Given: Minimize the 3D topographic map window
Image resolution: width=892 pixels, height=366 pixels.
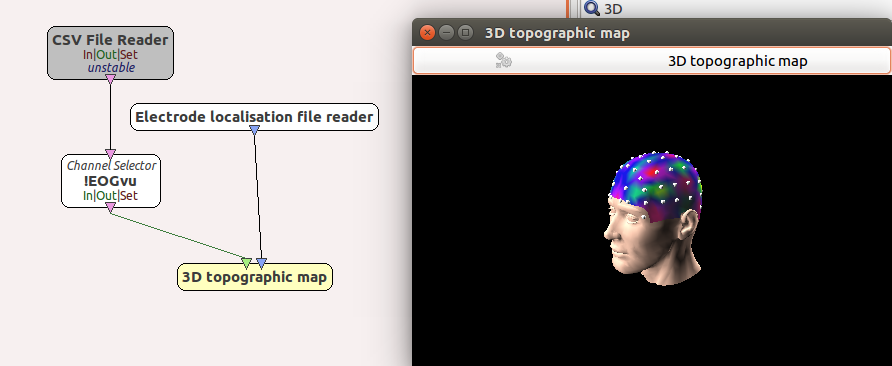Looking at the screenshot, I should (447, 32).
